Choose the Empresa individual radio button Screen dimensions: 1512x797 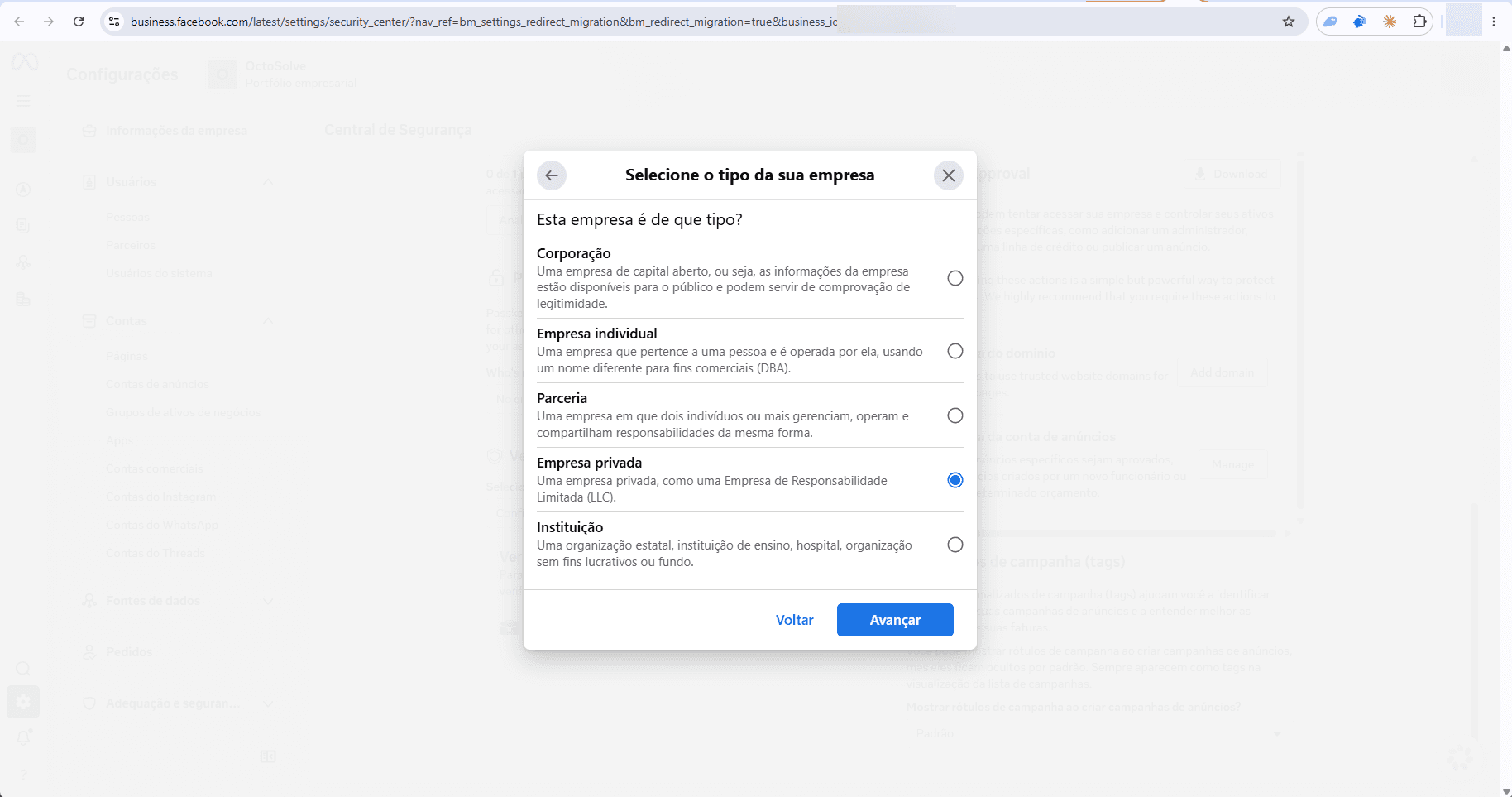955,351
